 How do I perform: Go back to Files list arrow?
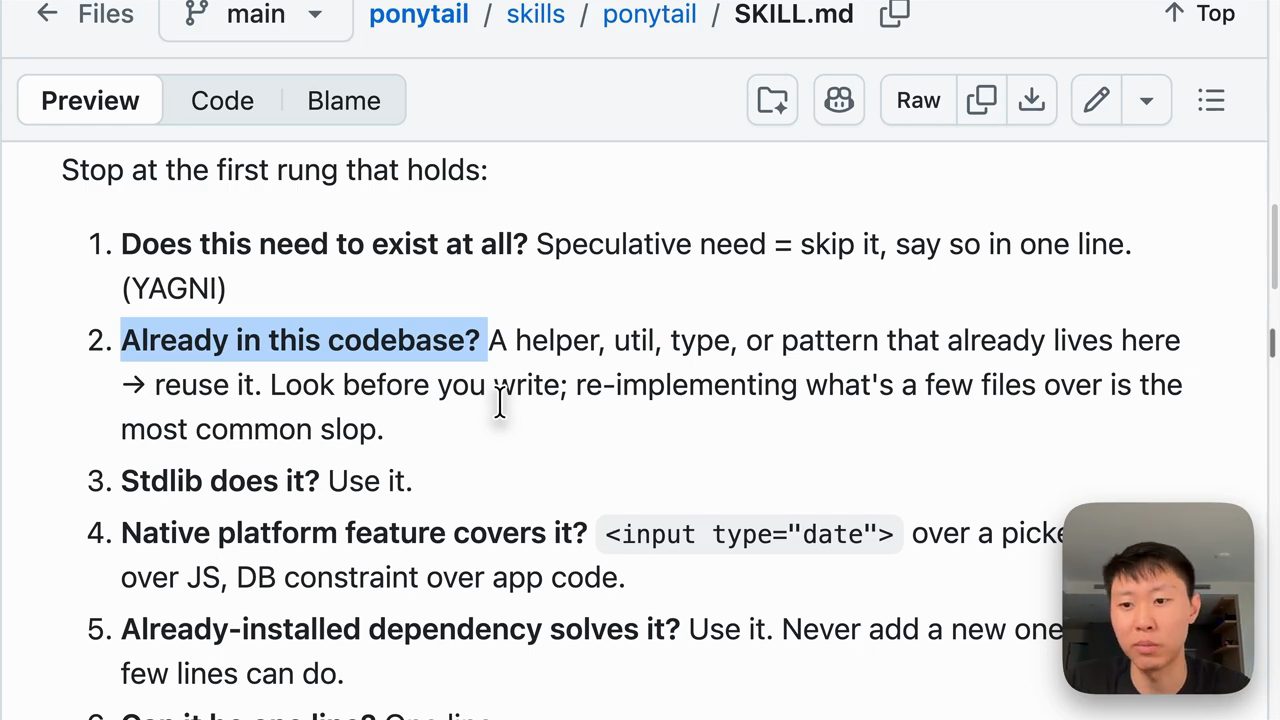(x=47, y=14)
